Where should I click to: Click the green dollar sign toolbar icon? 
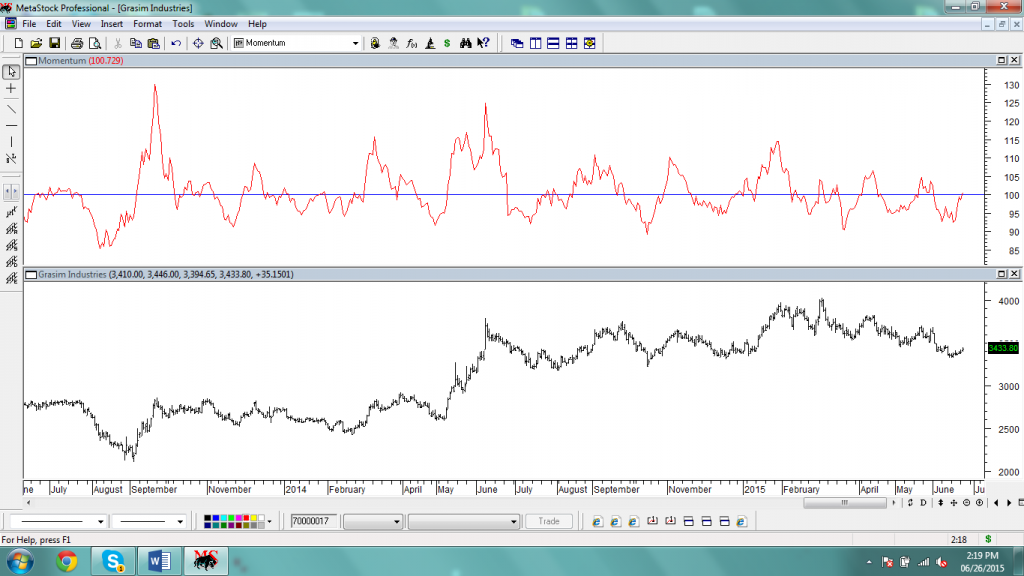click(447, 43)
